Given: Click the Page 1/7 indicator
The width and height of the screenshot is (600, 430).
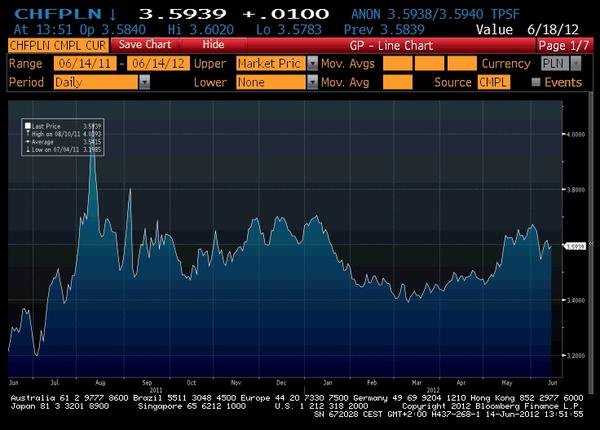Looking at the screenshot, I should pos(563,45).
